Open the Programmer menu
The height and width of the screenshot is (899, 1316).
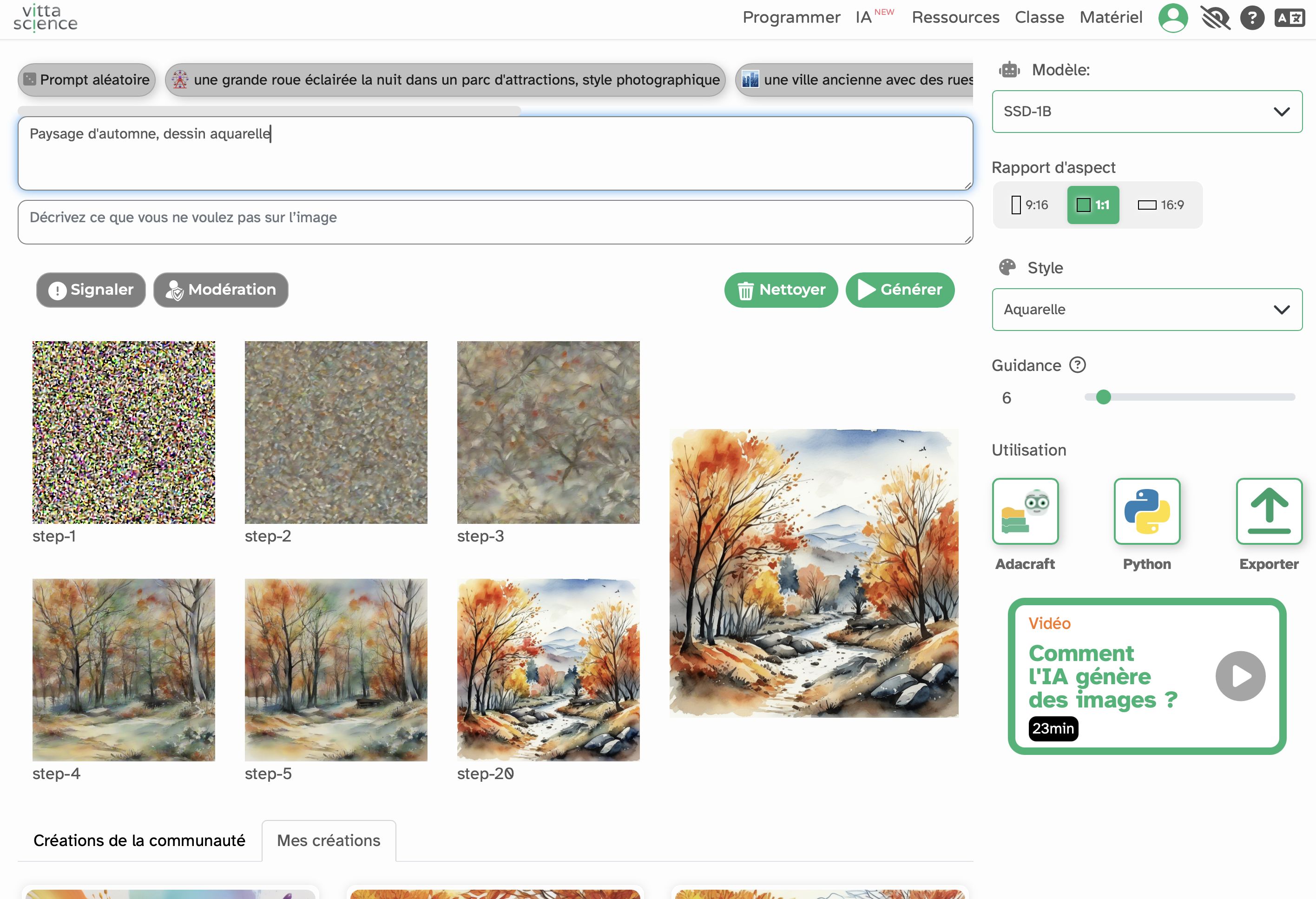[791, 18]
